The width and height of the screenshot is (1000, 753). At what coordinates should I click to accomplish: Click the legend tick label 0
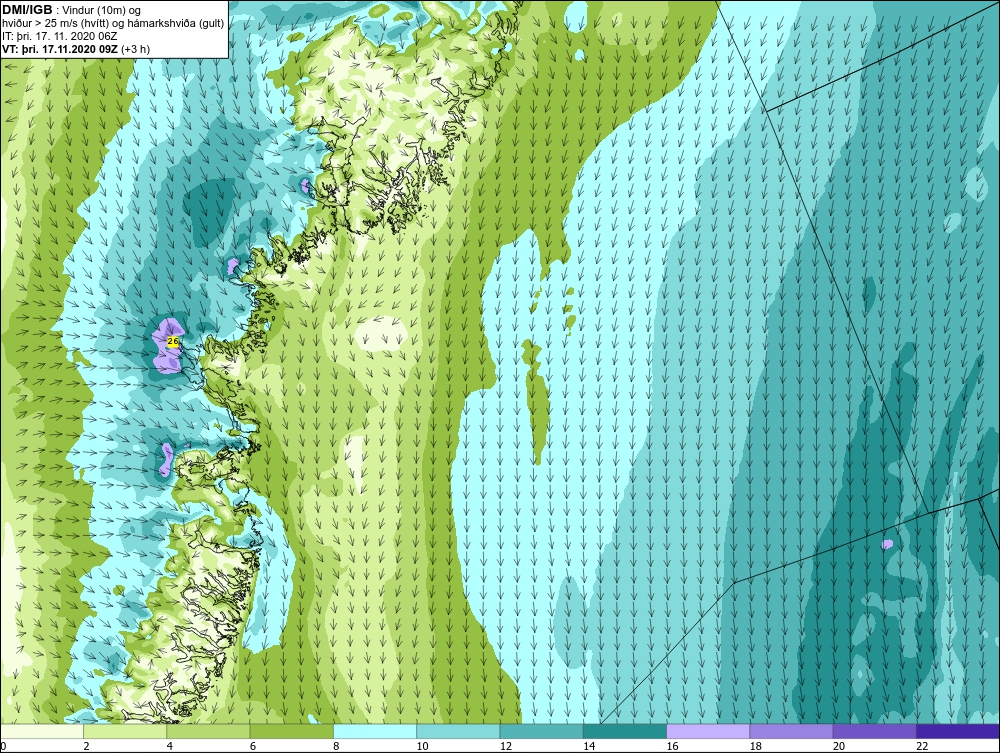(4, 746)
